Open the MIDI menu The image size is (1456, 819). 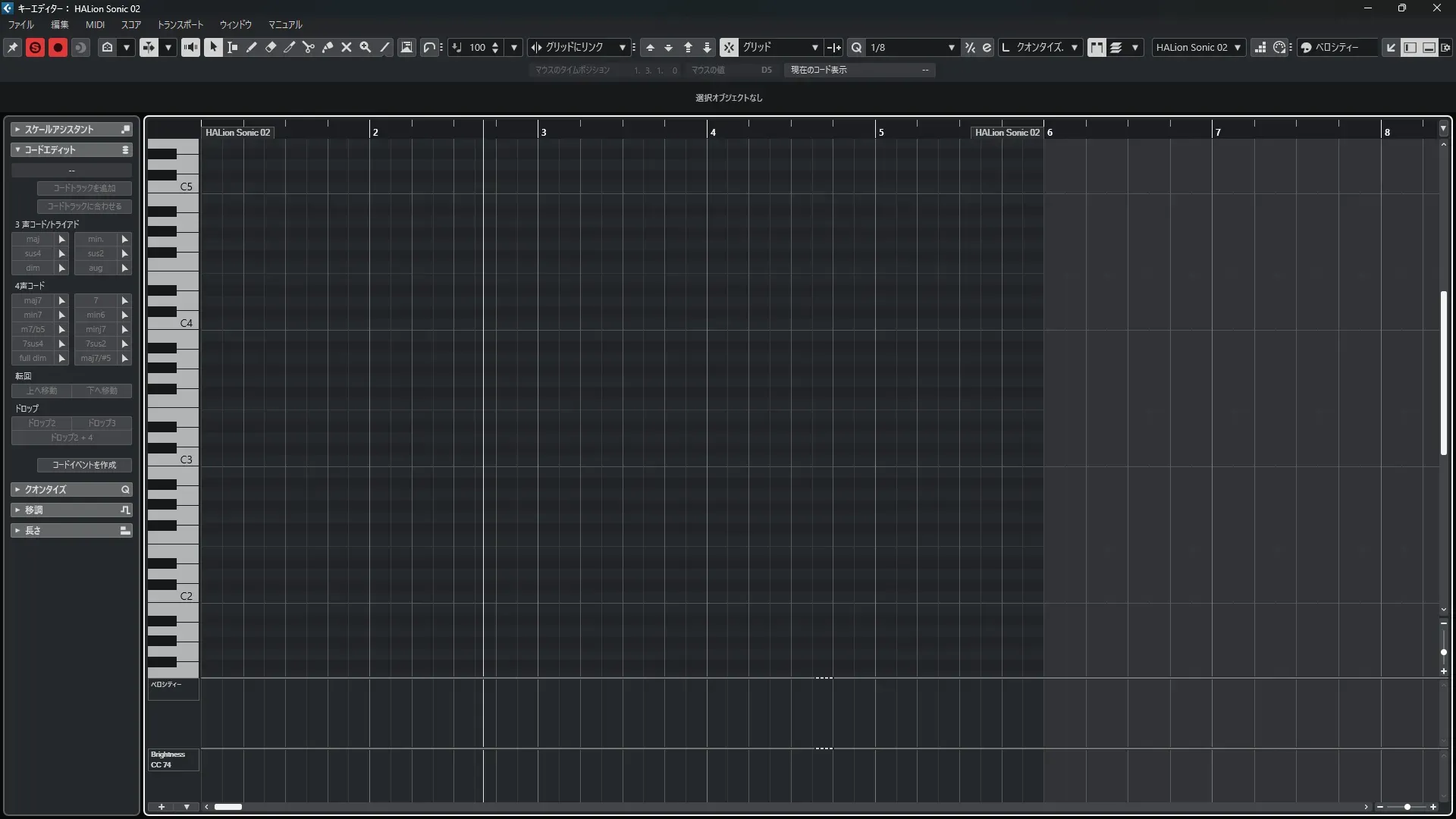pos(95,24)
